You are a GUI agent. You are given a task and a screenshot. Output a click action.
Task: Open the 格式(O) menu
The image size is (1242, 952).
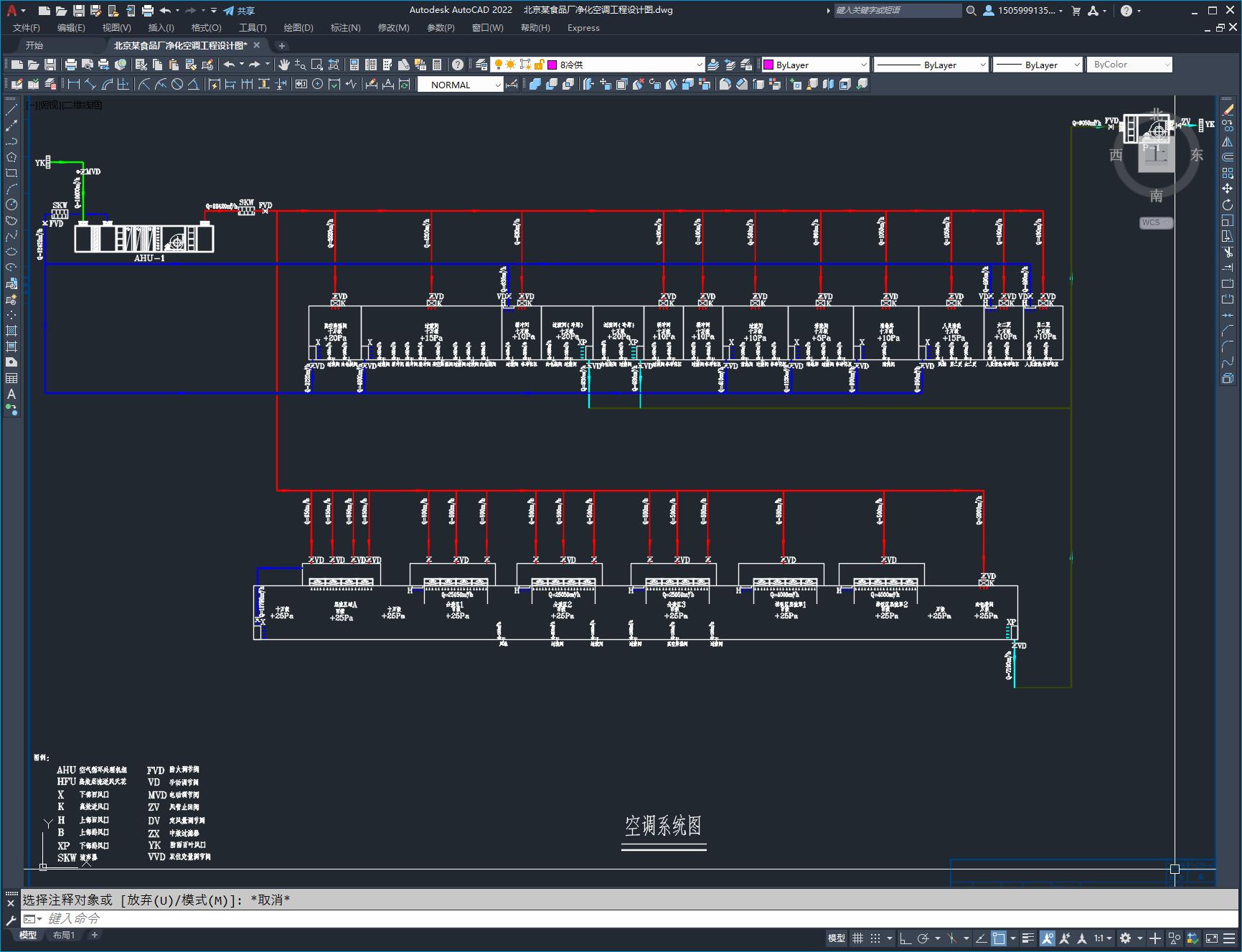206,27
